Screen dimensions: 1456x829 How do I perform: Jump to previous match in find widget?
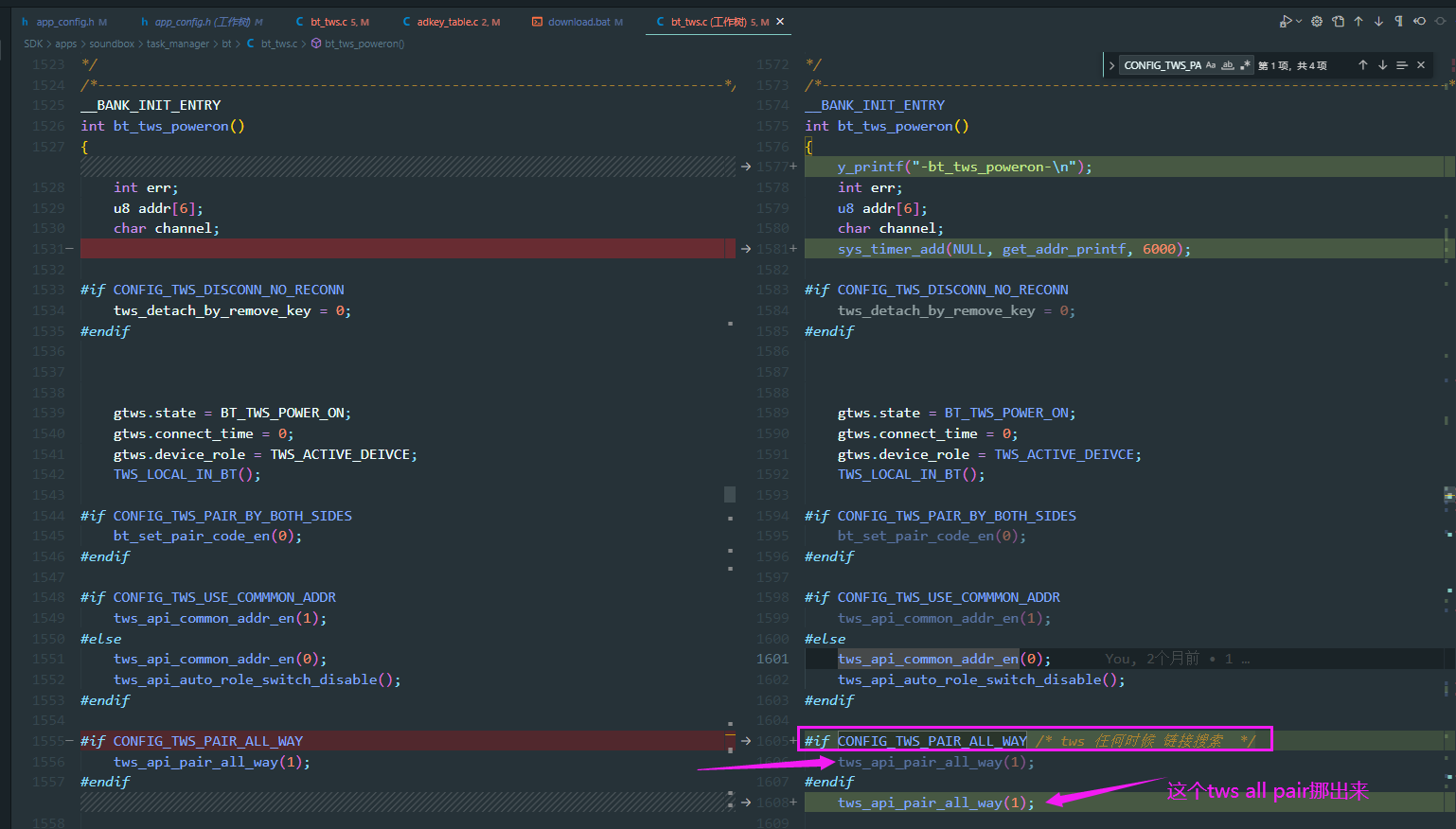click(1363, 65)
